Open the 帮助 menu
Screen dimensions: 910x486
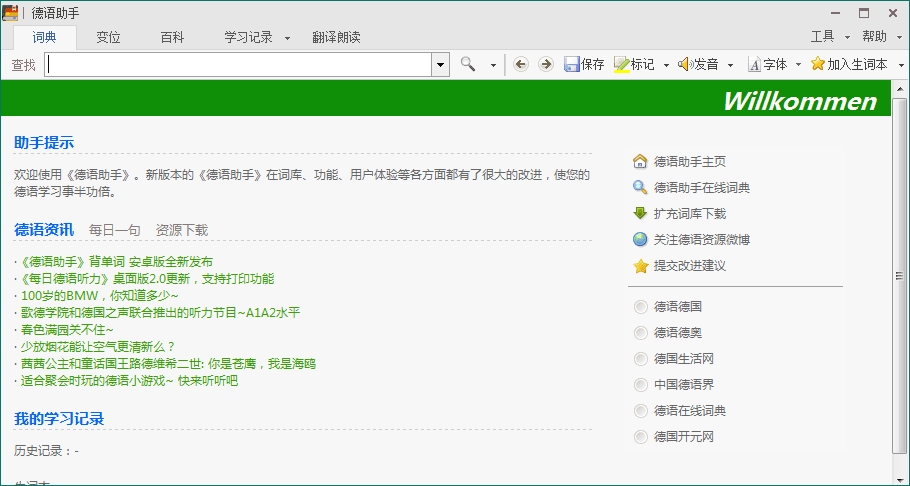878,37
